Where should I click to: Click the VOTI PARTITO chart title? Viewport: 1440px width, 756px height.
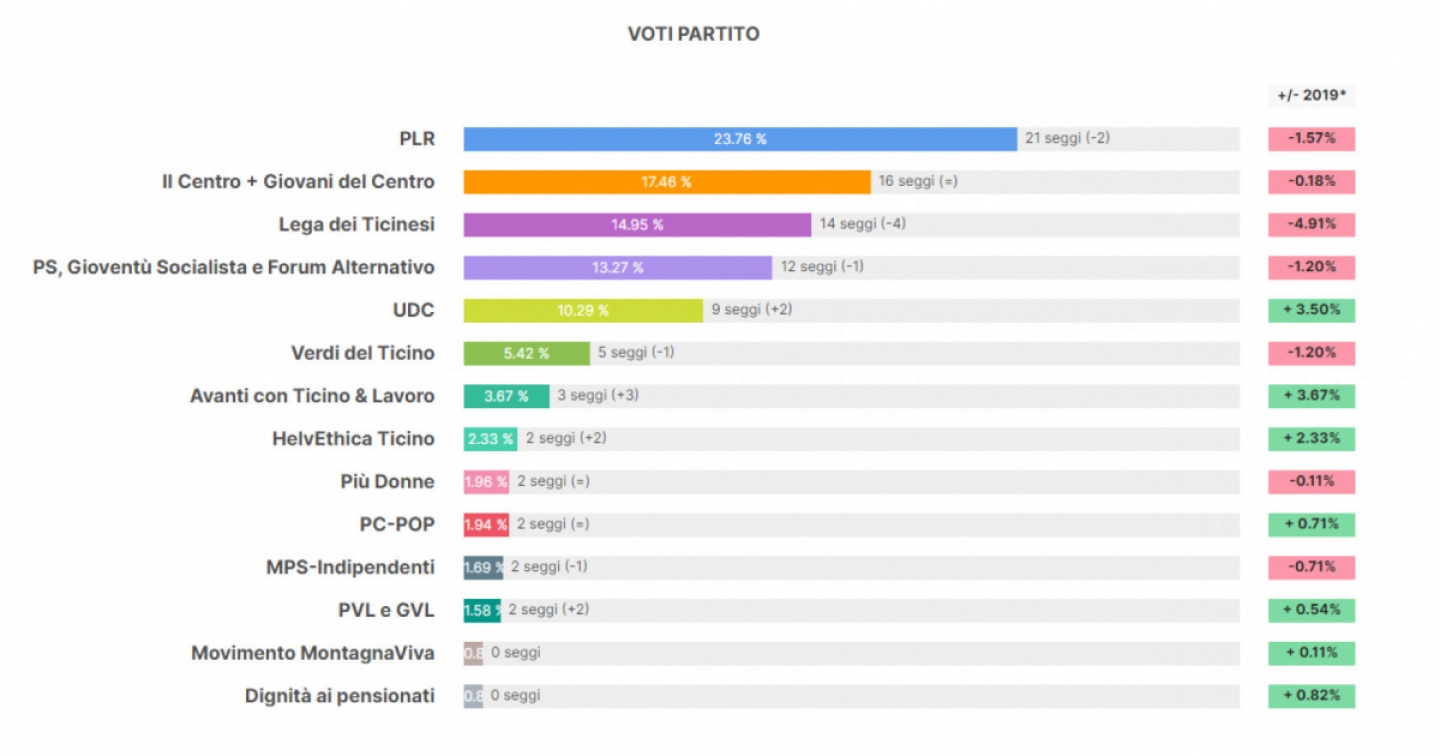pos(693,34)
